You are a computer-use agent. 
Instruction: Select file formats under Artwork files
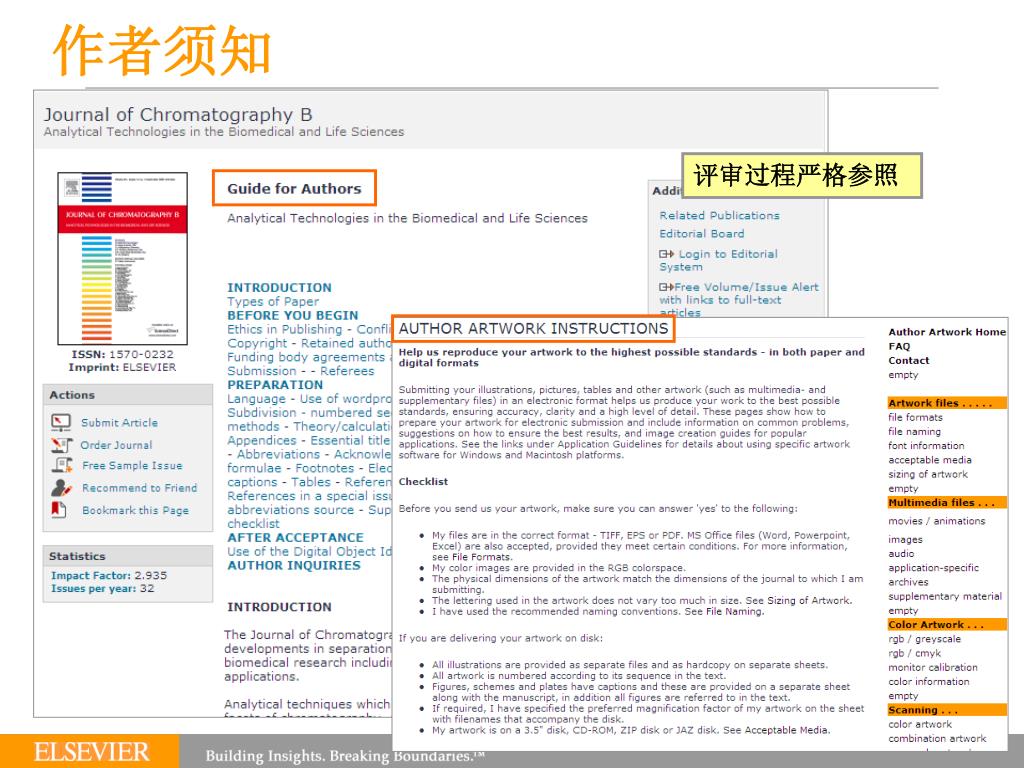[915, 417]
